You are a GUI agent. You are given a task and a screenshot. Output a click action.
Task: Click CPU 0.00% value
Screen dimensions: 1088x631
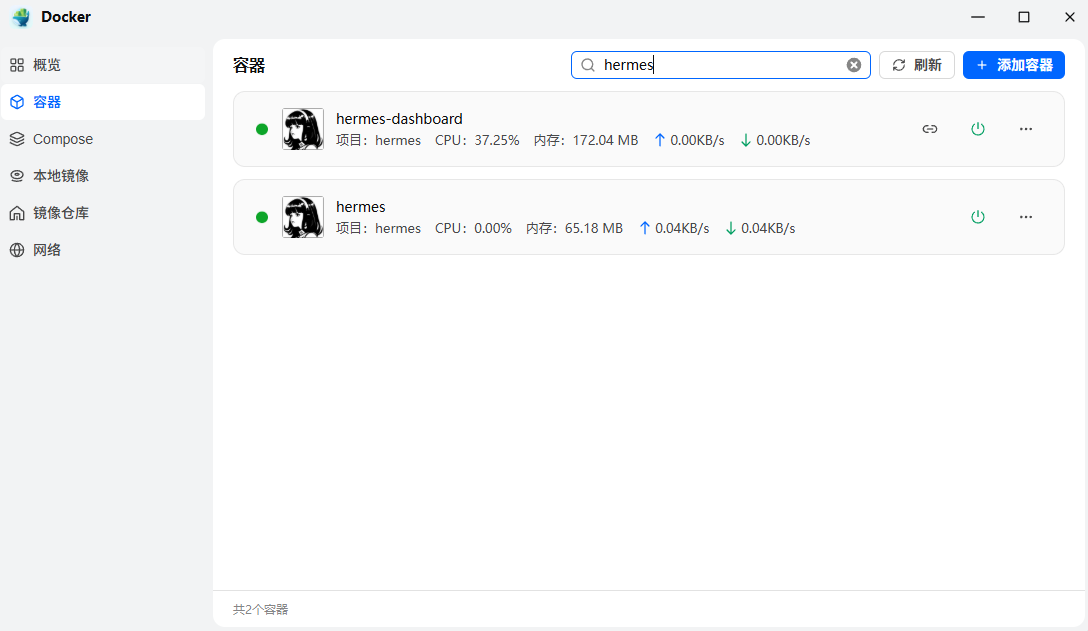[493, 228]
